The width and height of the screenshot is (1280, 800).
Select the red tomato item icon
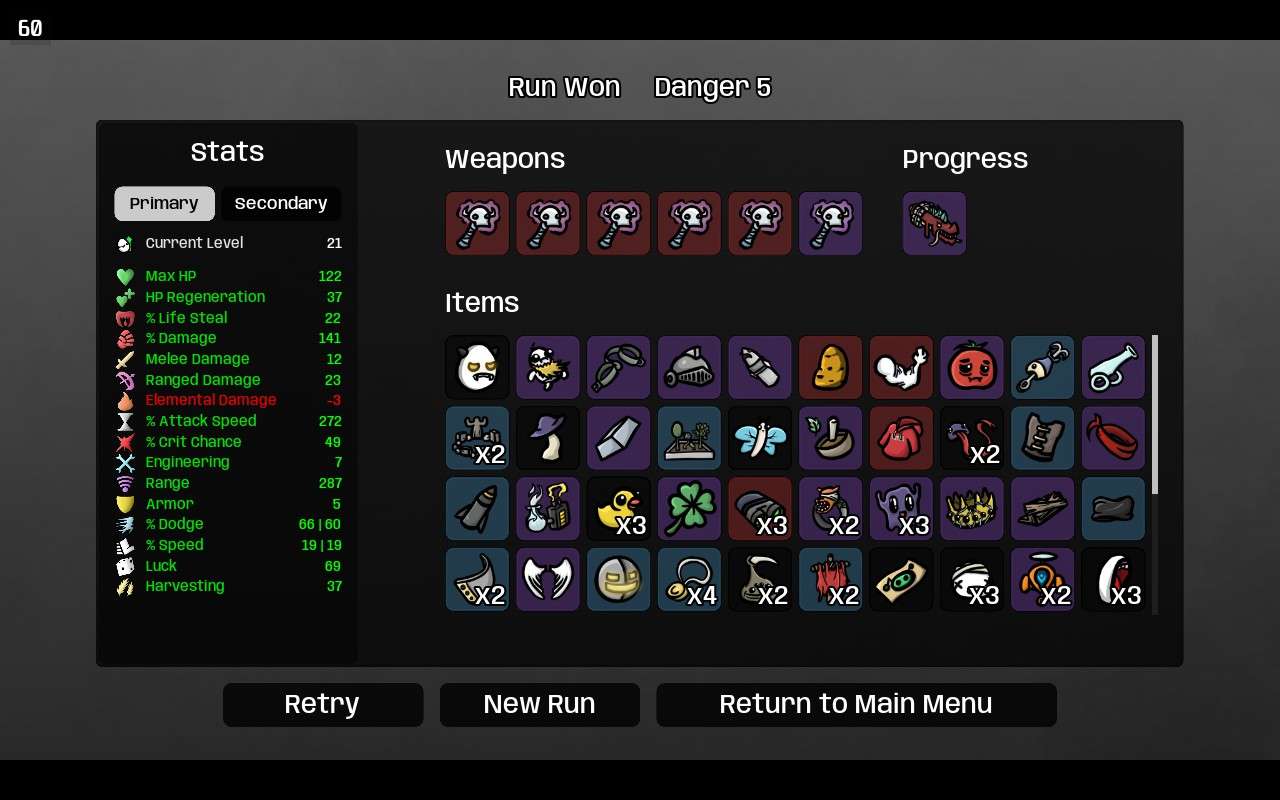tap(972, 367)
